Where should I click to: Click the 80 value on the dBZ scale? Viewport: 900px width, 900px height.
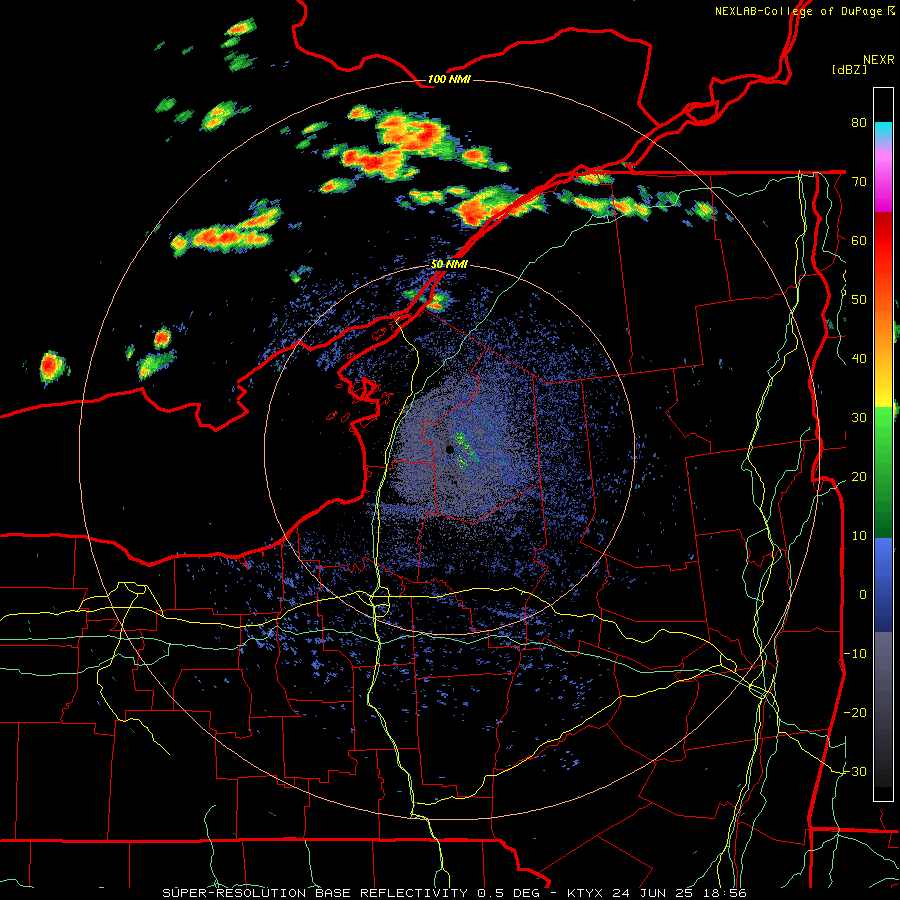(x=859, y=123)
